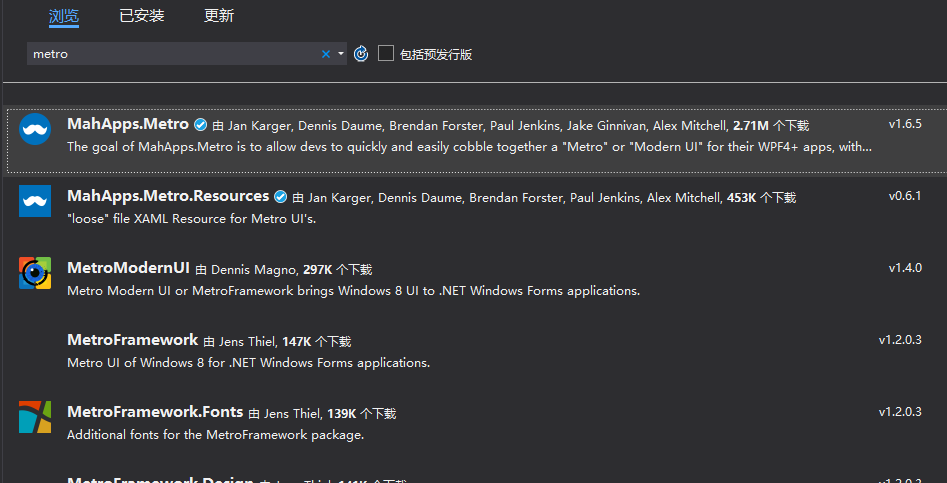Click the 297K 个下载 download count
This screenshot has width=947, height=483.
pos(337,269)
